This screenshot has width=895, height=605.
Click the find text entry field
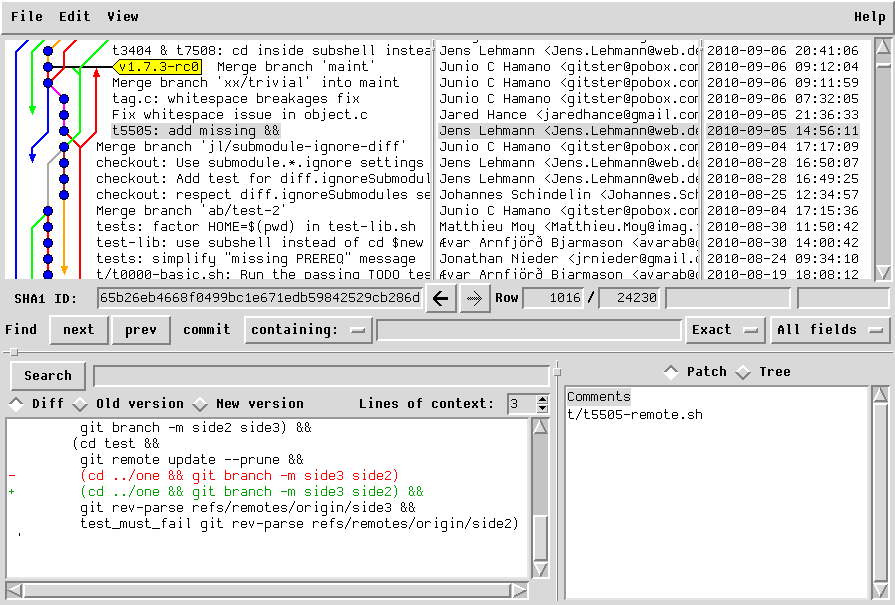pos(529,330)
